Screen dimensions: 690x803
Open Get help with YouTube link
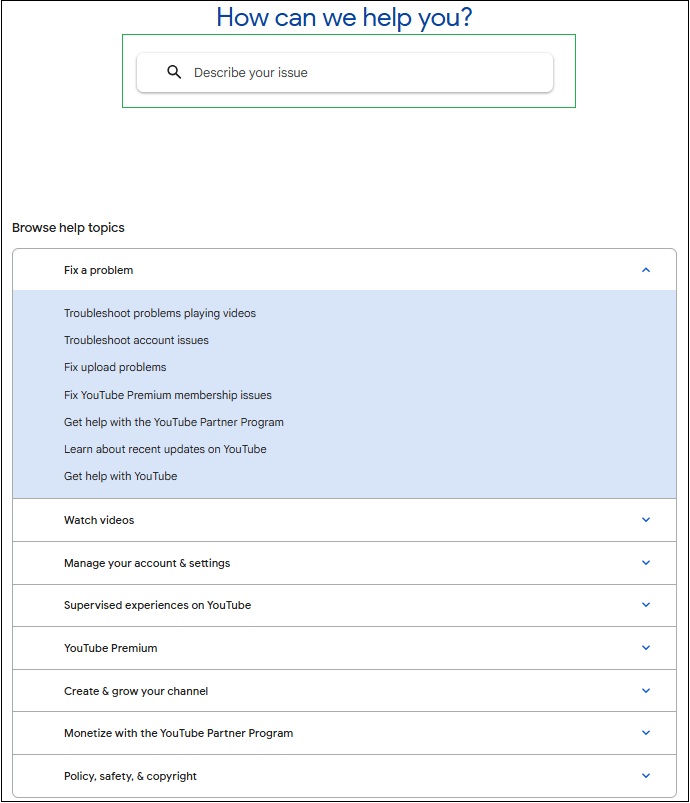click(x=120, y=476)
